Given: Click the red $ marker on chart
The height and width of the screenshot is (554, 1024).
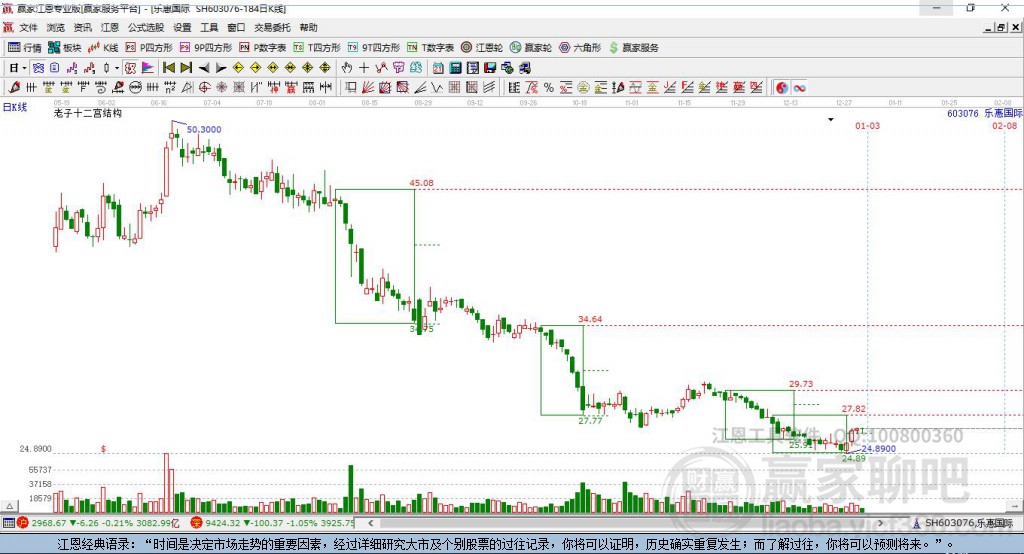Looking at the screenshot, I should point(103,449).
